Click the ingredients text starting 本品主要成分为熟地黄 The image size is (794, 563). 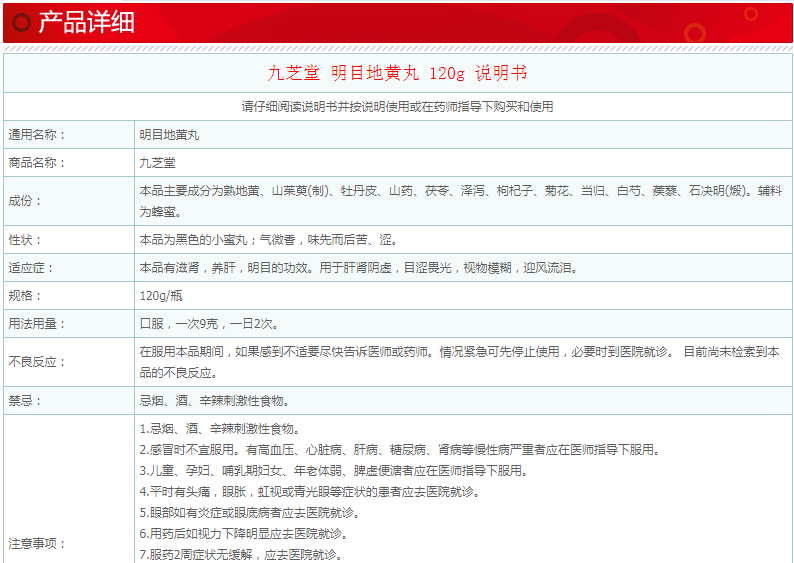(461, 201)
